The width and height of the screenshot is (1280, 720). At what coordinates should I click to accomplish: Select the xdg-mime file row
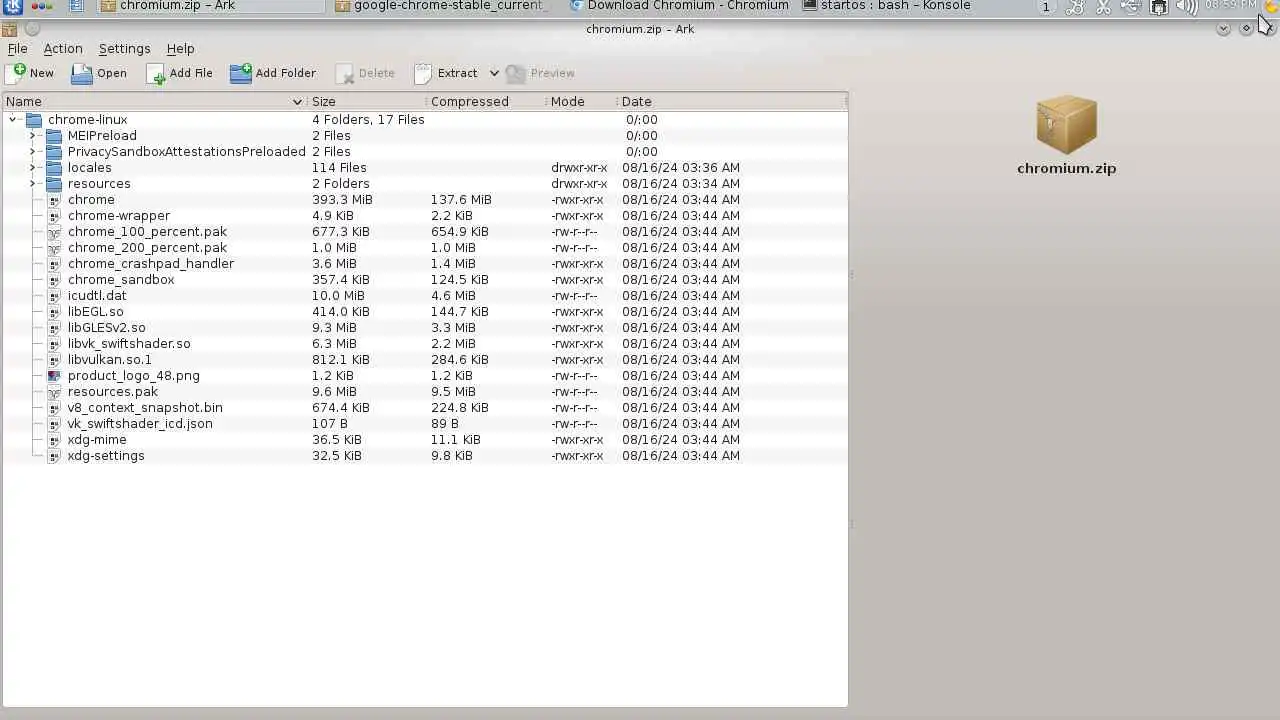[425, 440]
